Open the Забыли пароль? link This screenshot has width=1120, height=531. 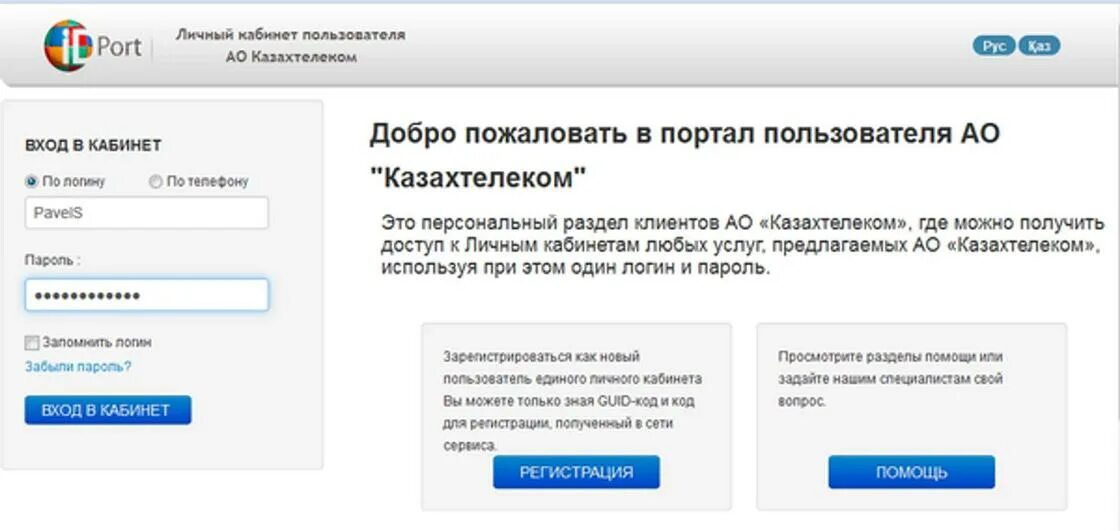point(78,367)
